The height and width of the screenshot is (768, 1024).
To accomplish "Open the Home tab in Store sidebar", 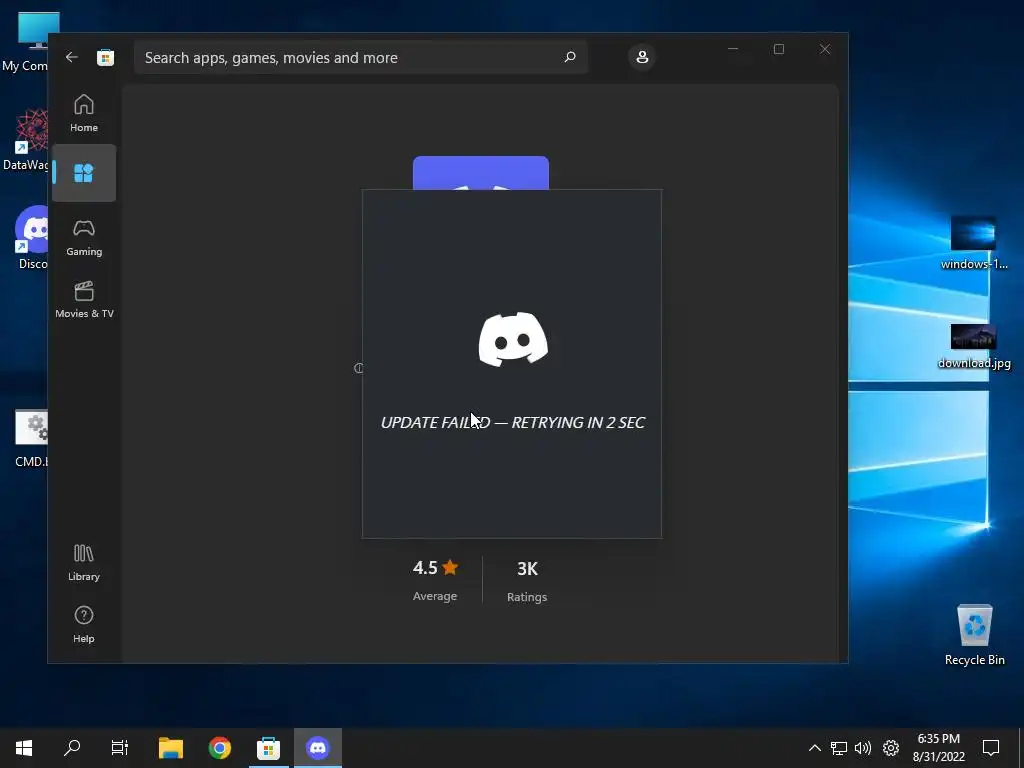I will tap(84, 113).
